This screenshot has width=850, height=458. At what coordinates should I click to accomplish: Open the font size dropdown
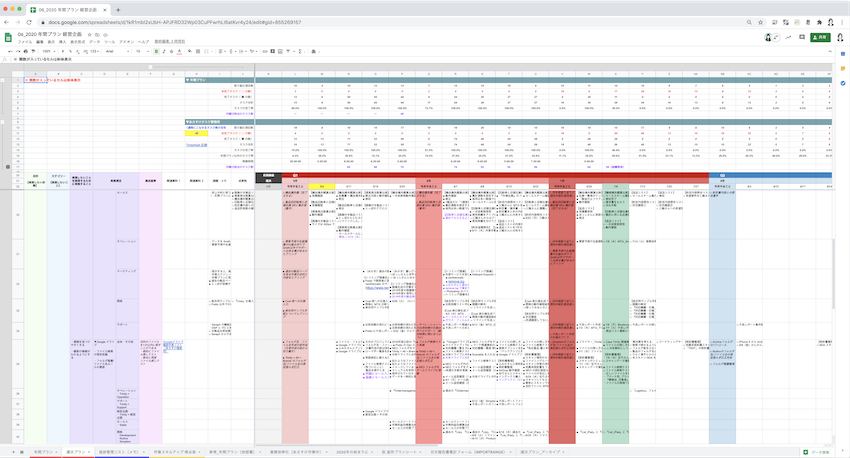pyautogui.click(x=144, y=50)
